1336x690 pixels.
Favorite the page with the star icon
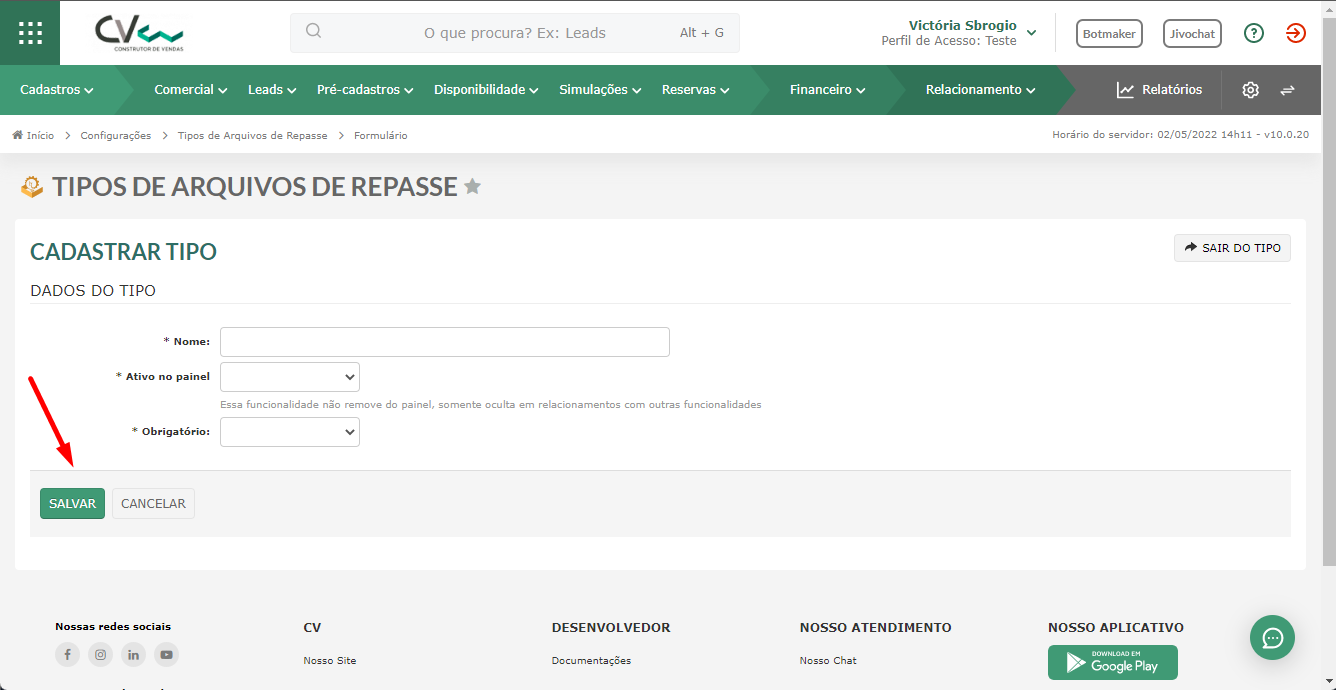473,186
